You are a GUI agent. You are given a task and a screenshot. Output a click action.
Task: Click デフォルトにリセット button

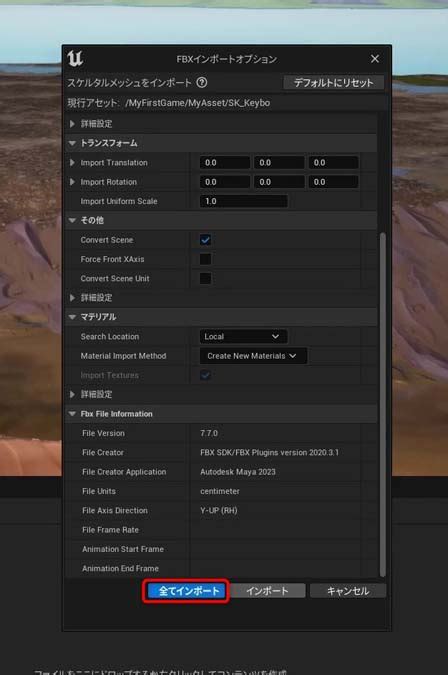click(334, 83)
